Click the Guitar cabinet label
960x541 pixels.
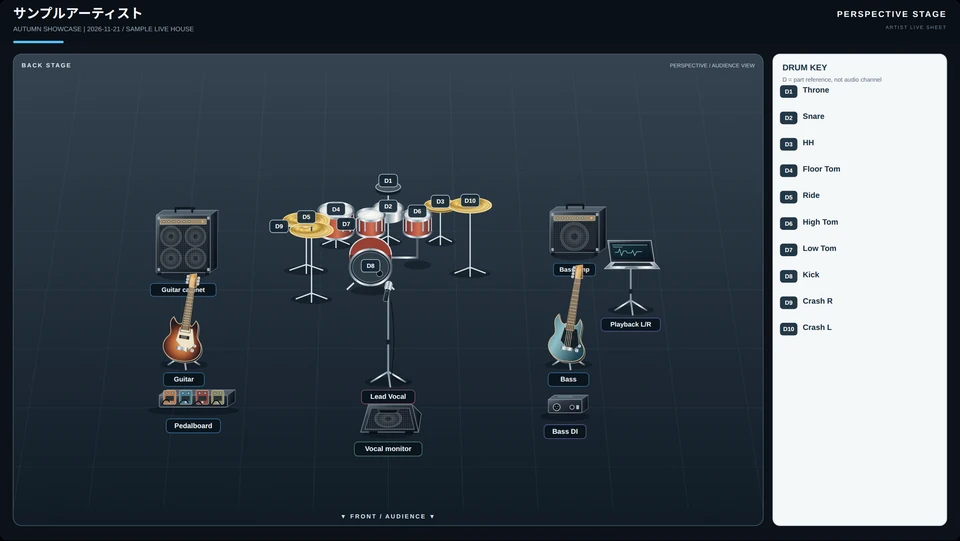tap(183, 289)
